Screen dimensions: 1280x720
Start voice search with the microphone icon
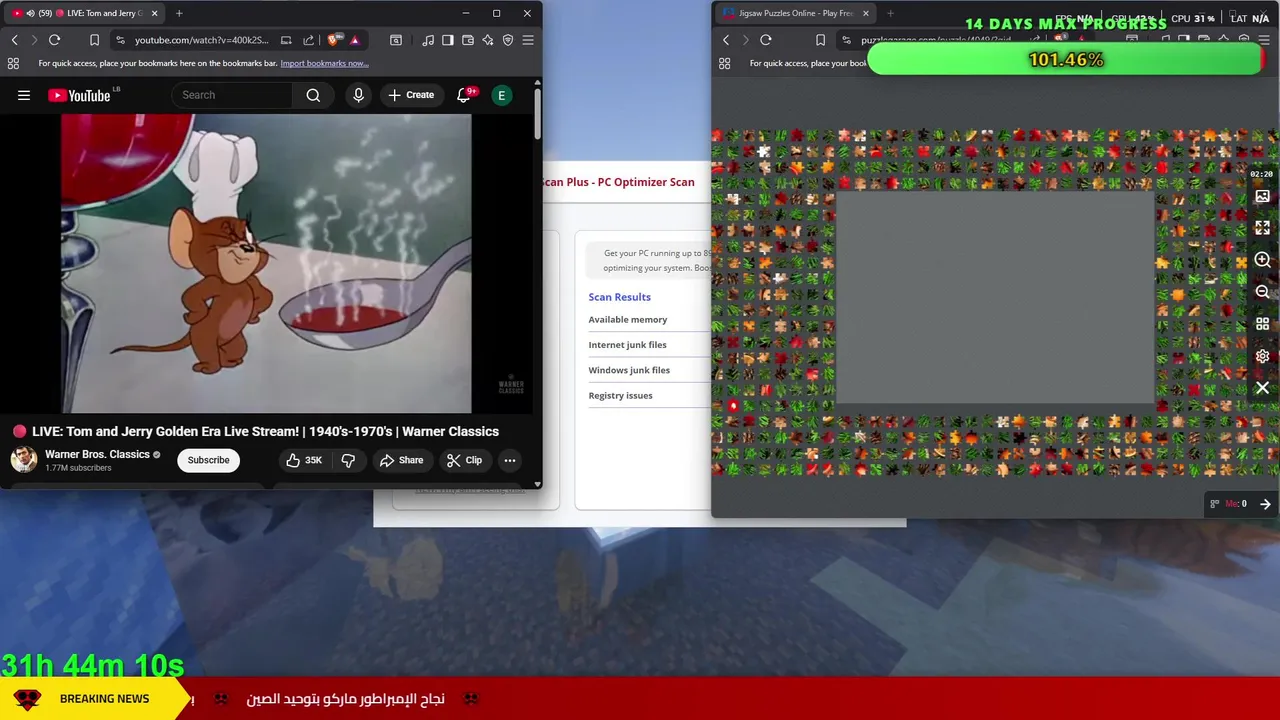point(358,95)
